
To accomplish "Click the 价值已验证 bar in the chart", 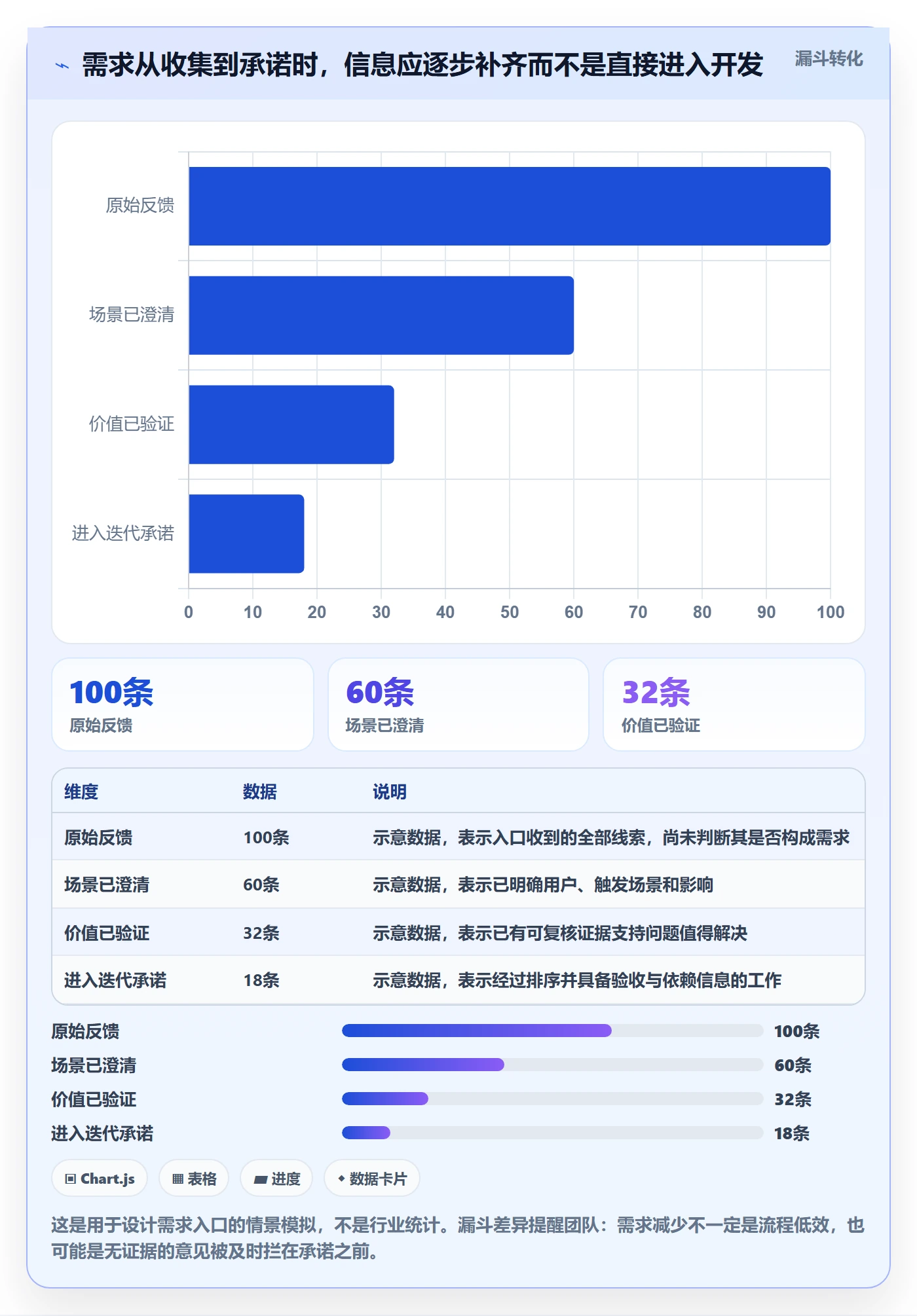I will [x=291, y=424].
